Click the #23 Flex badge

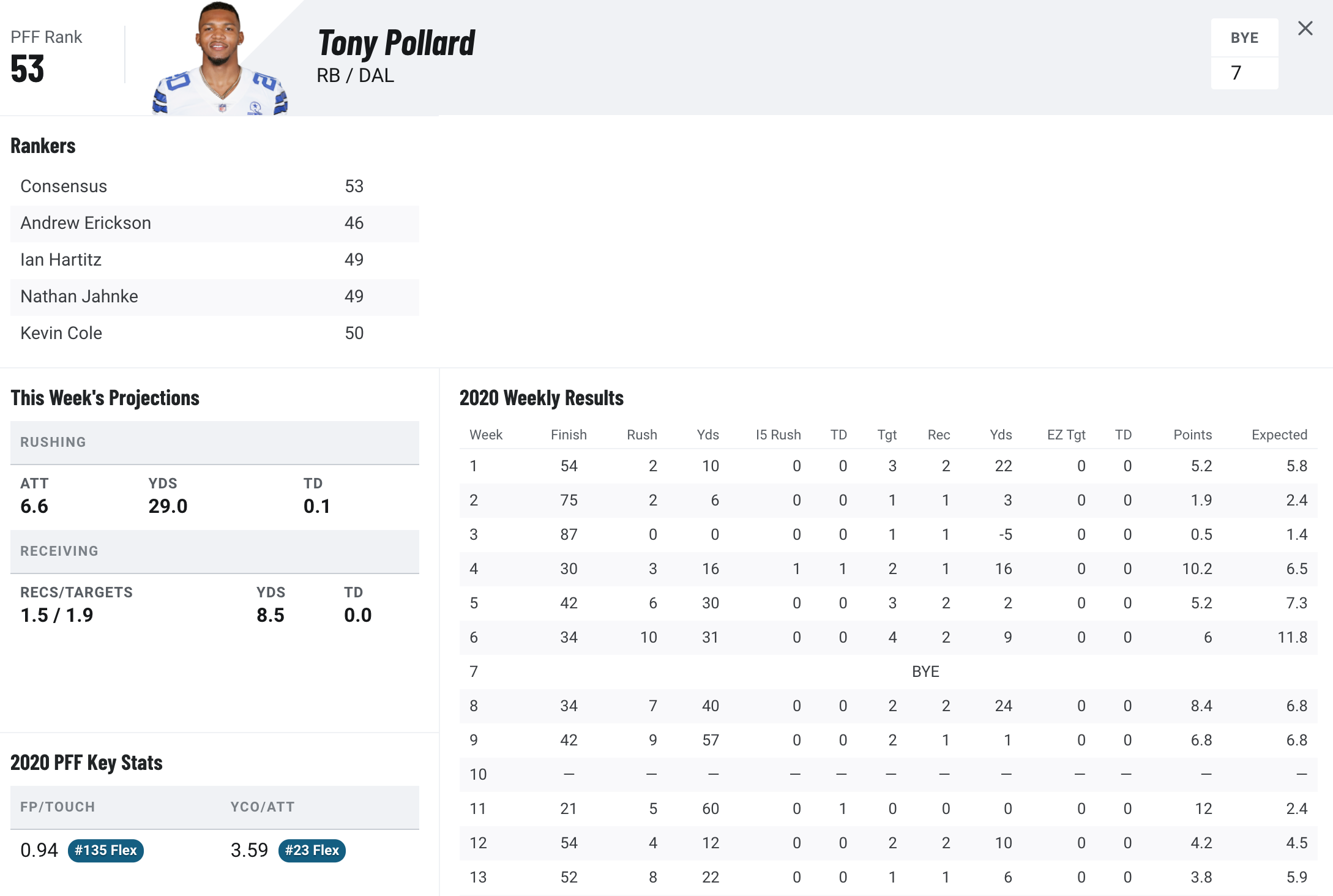312,850
